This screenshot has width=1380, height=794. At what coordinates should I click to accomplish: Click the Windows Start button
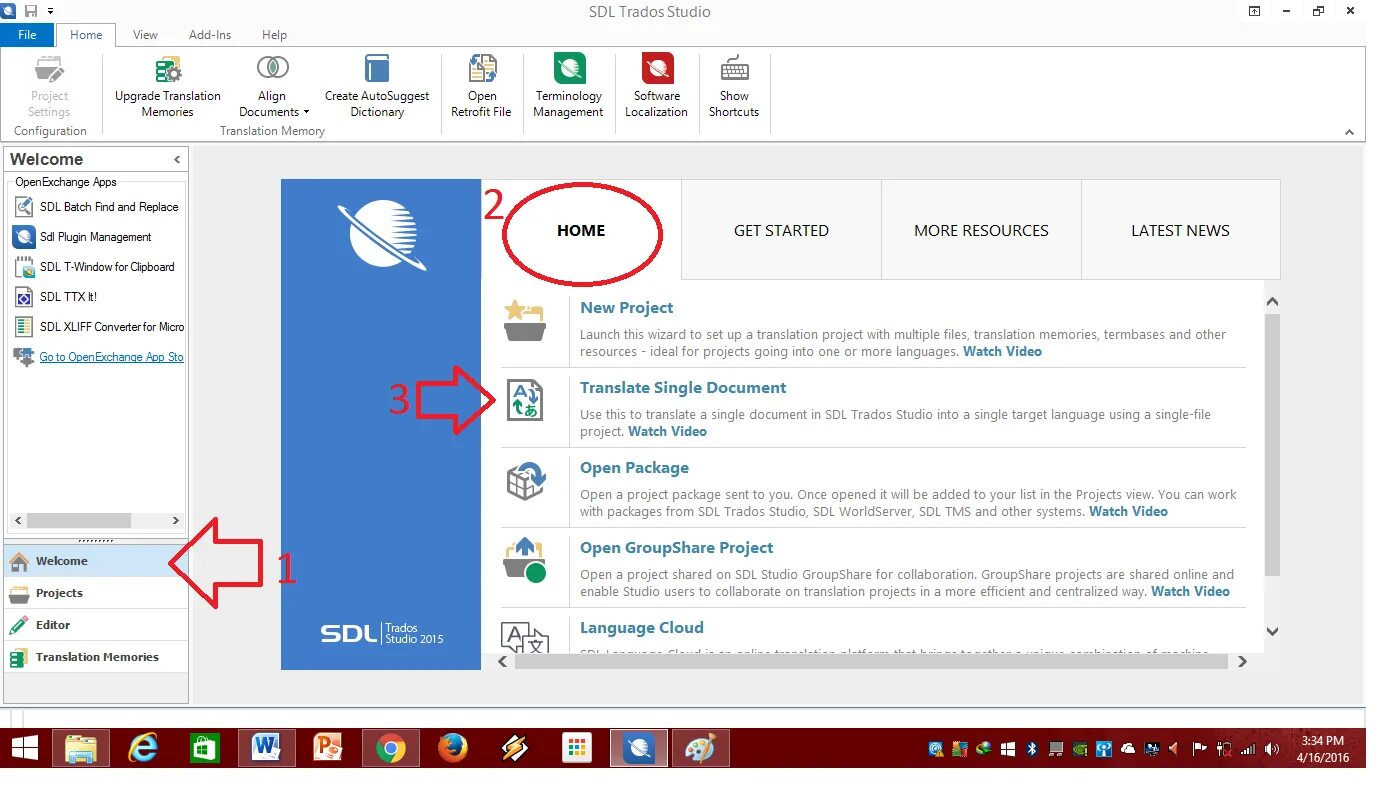click(x=24, y=748)
